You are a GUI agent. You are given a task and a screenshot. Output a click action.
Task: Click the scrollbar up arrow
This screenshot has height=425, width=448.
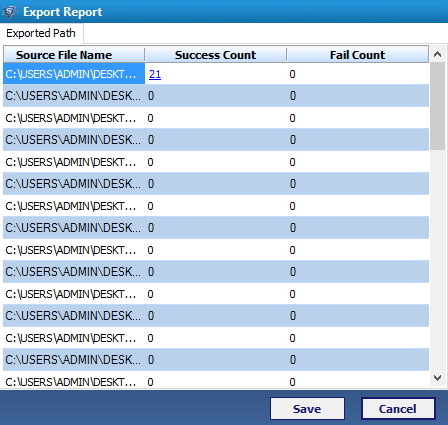pyautogui.click(x=437, y=54)
